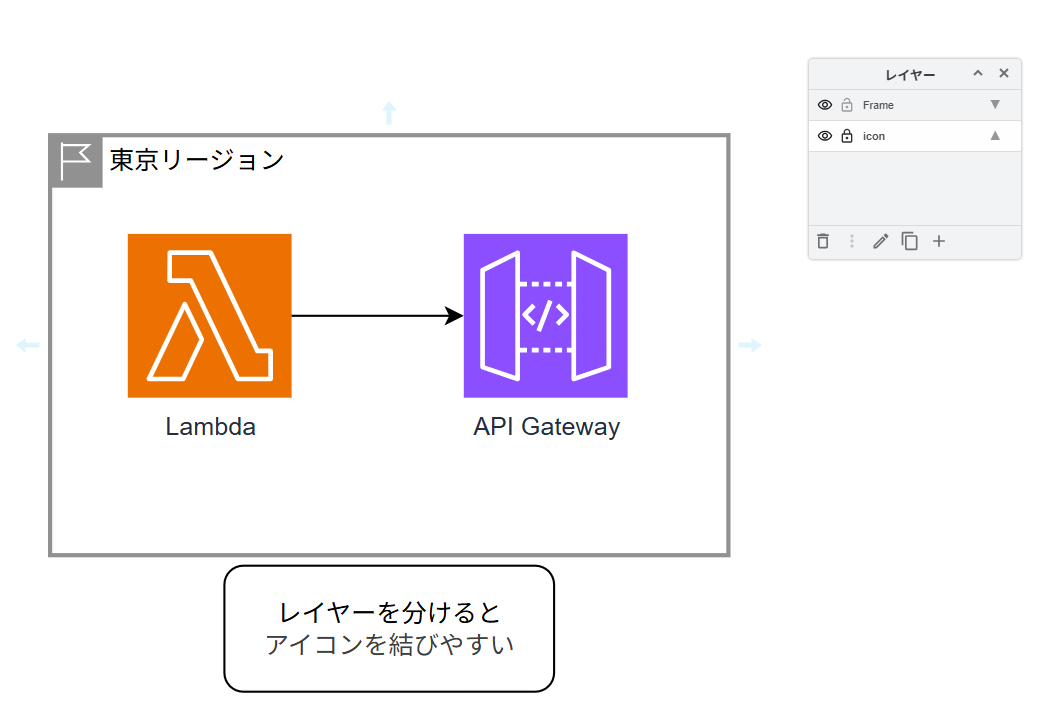Click the region flag icon on frame
The width and height of the screenshot is (1038, 725).
click(x=76, y=161)
